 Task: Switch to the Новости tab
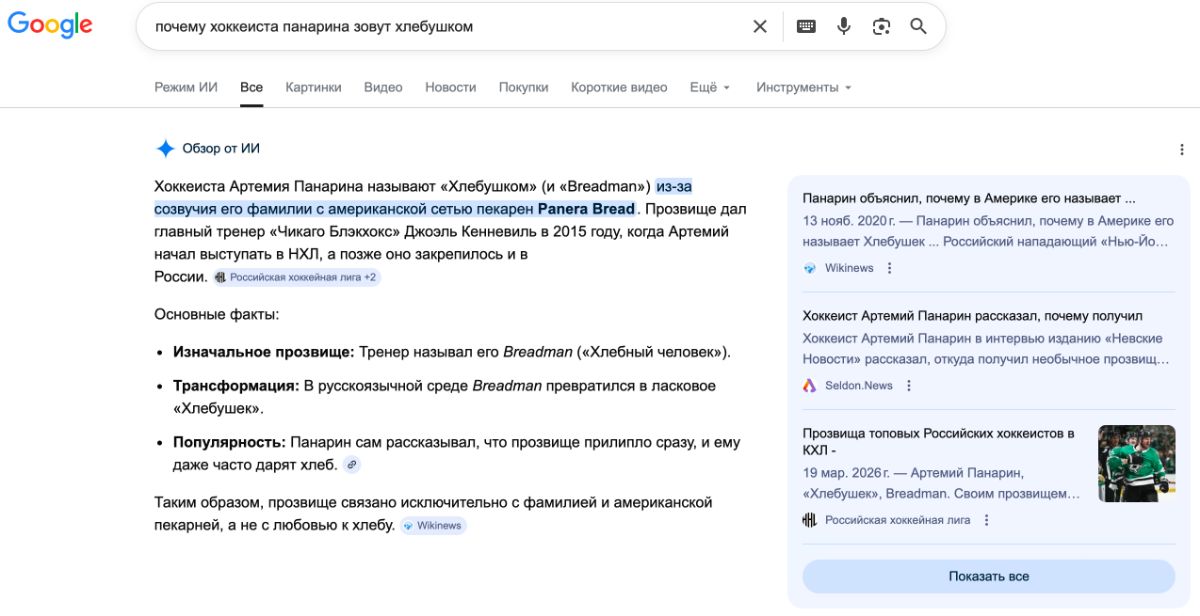tap(450, 87)
